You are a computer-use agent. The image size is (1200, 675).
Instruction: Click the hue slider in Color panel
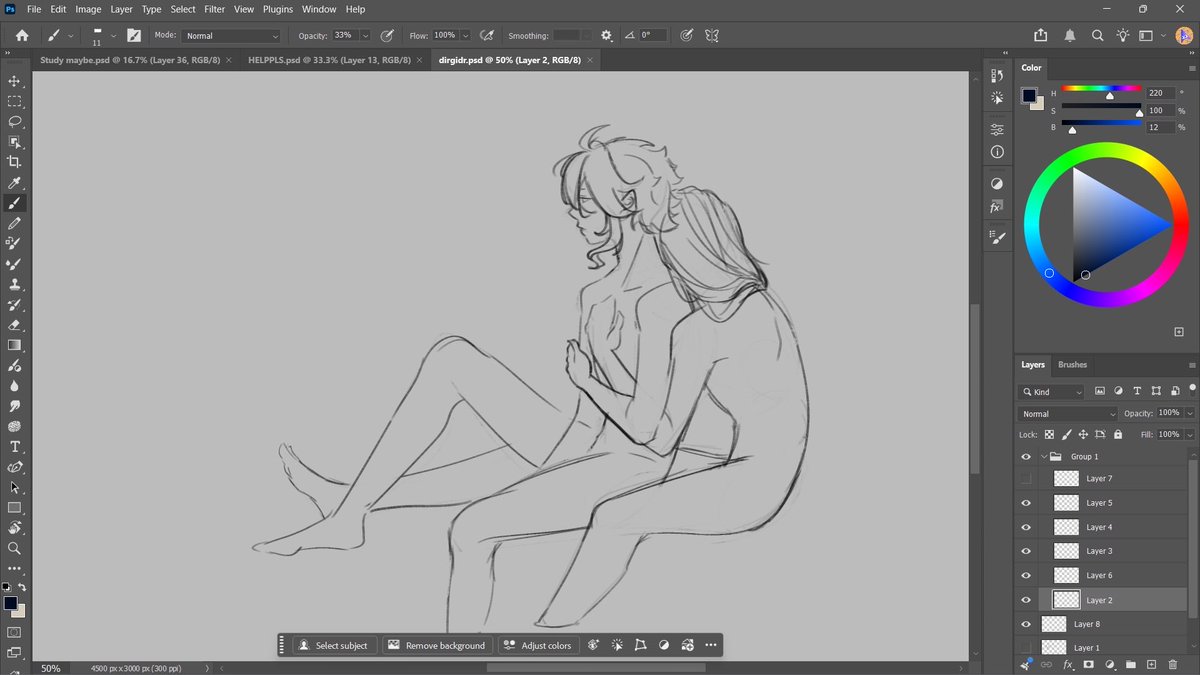[1101, 90]
